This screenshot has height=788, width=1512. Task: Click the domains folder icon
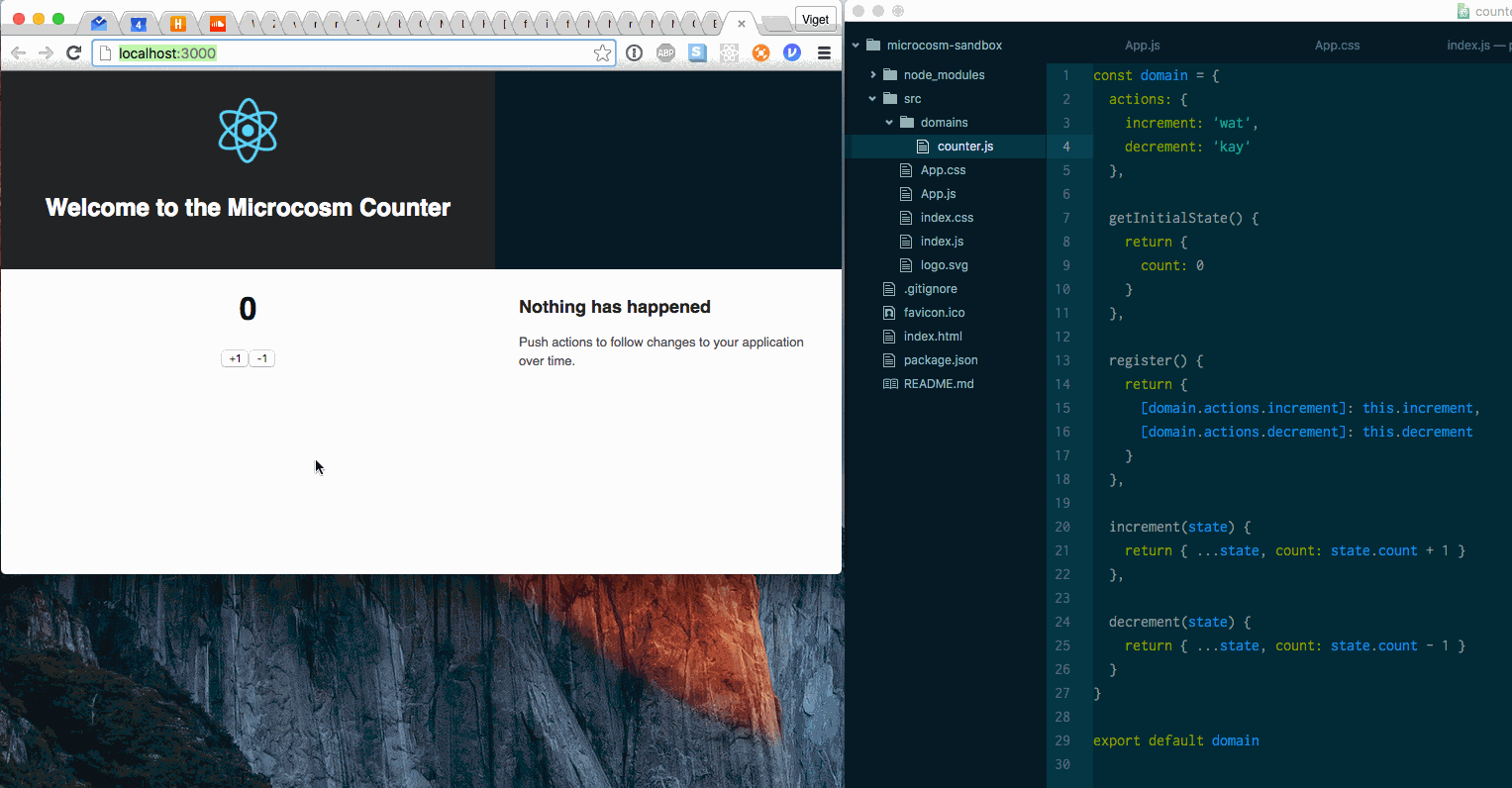tap(906, 123)
